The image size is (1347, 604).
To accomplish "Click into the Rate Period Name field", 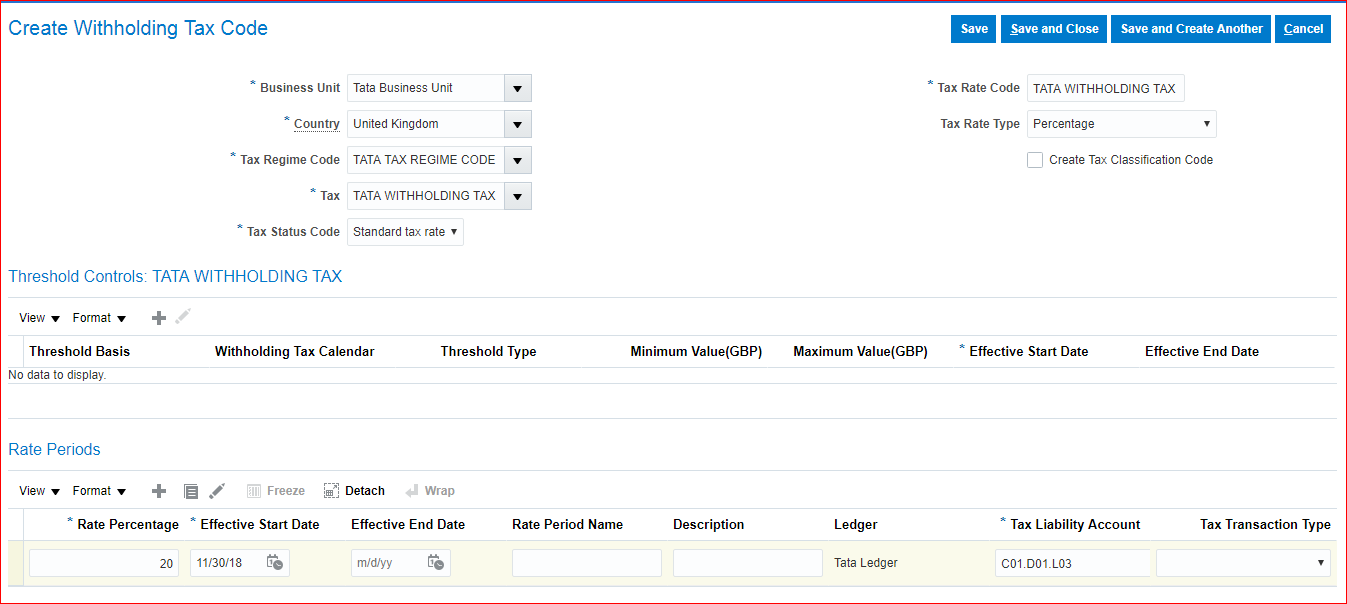I will [586, 564].
